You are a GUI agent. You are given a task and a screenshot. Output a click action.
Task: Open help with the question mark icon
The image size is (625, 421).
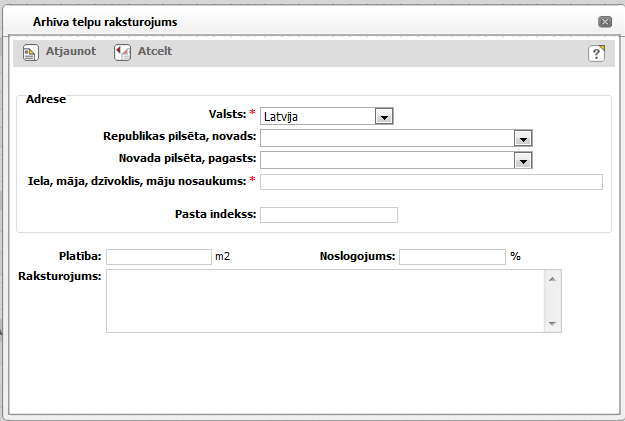click(596, 54)
